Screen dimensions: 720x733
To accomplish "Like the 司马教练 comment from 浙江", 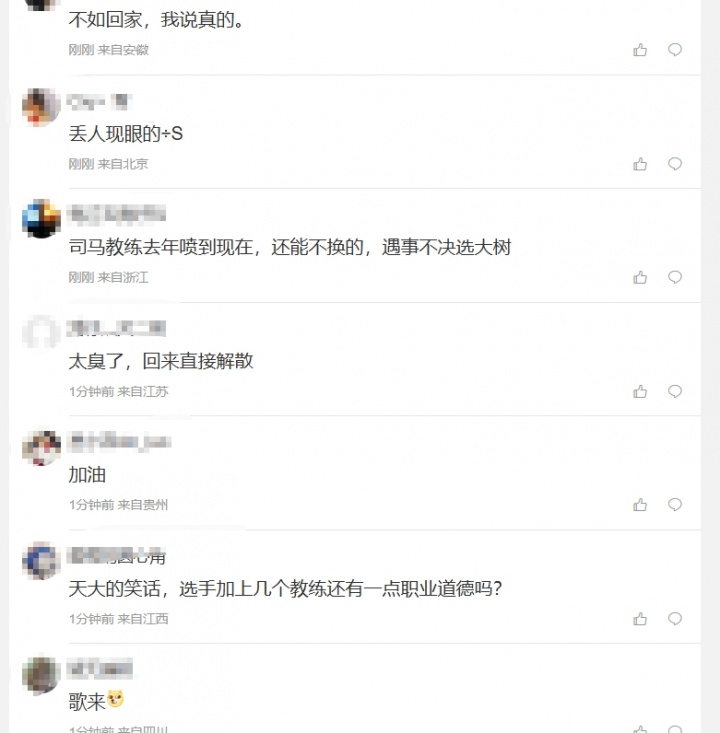I will pos(640,277).
